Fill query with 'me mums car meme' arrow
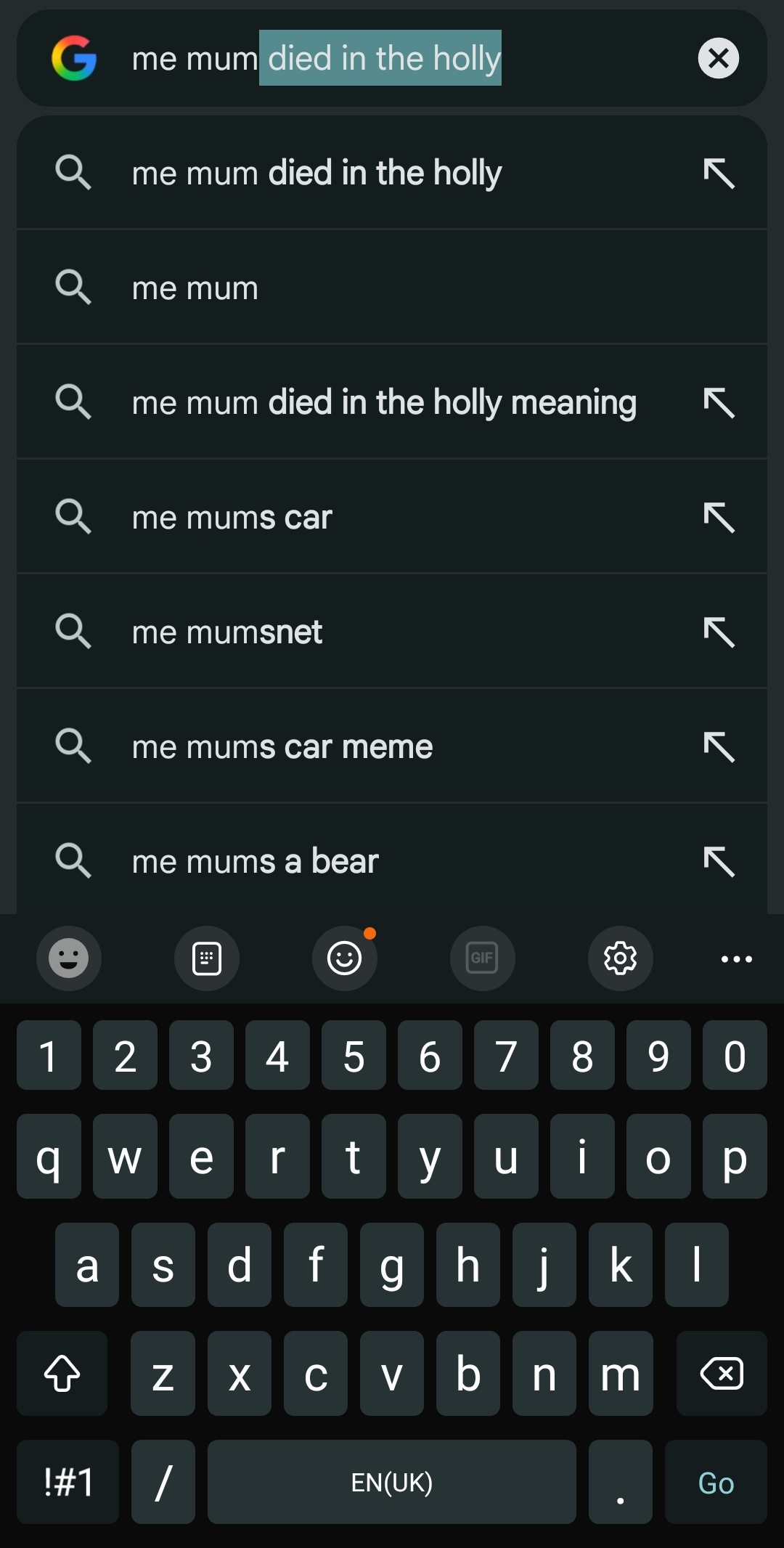 [x=719, y=747]
